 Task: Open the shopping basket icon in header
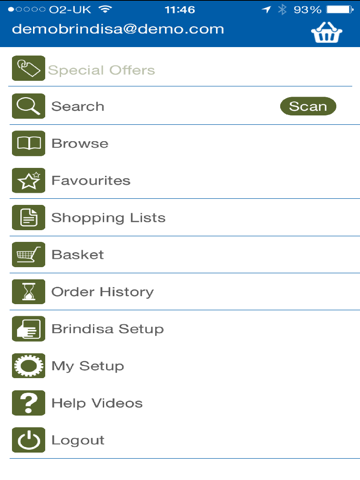pyautogui.click(x=326, y=32)
